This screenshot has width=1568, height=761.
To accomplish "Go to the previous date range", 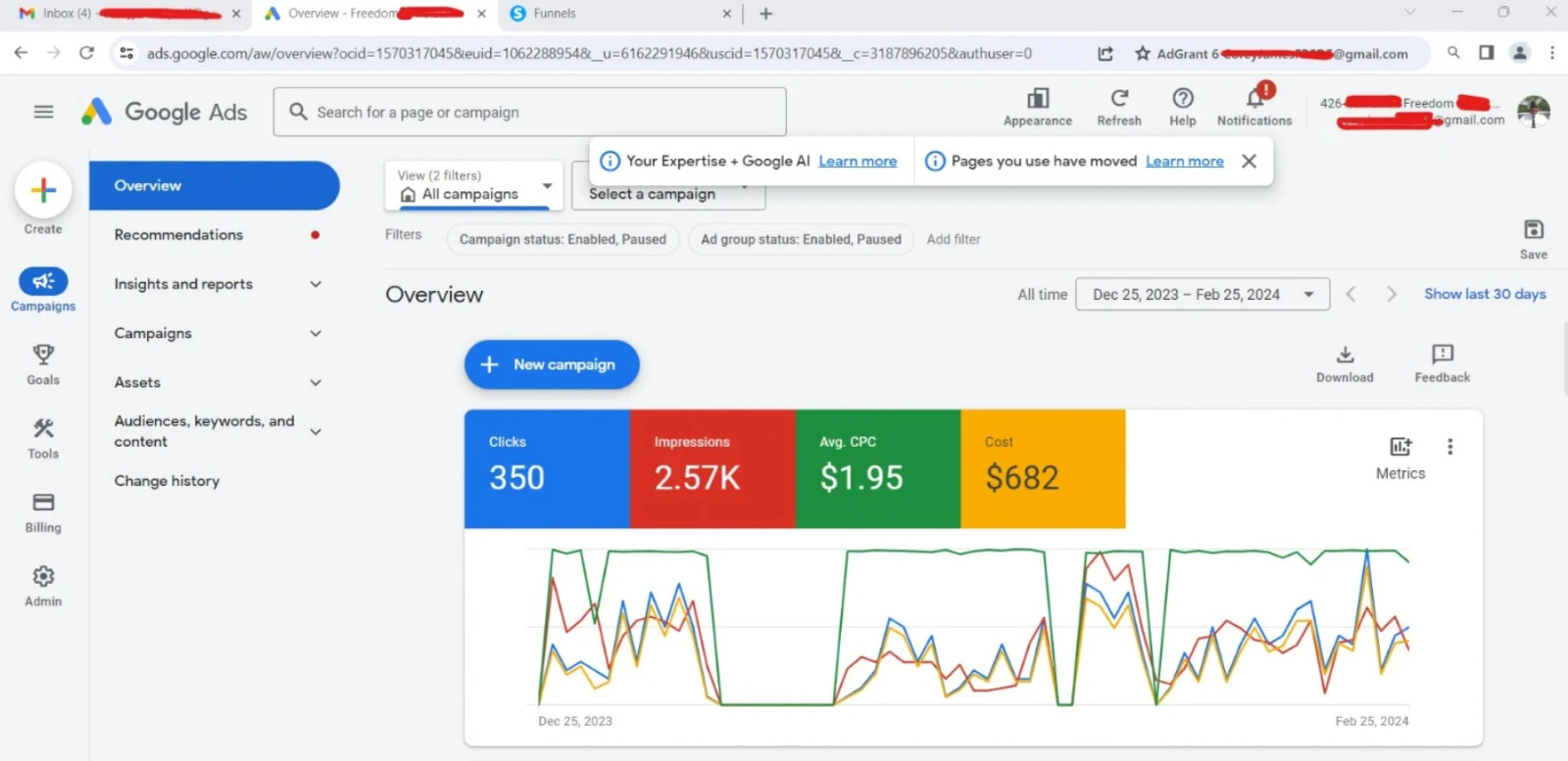I will pos(1350,294).
